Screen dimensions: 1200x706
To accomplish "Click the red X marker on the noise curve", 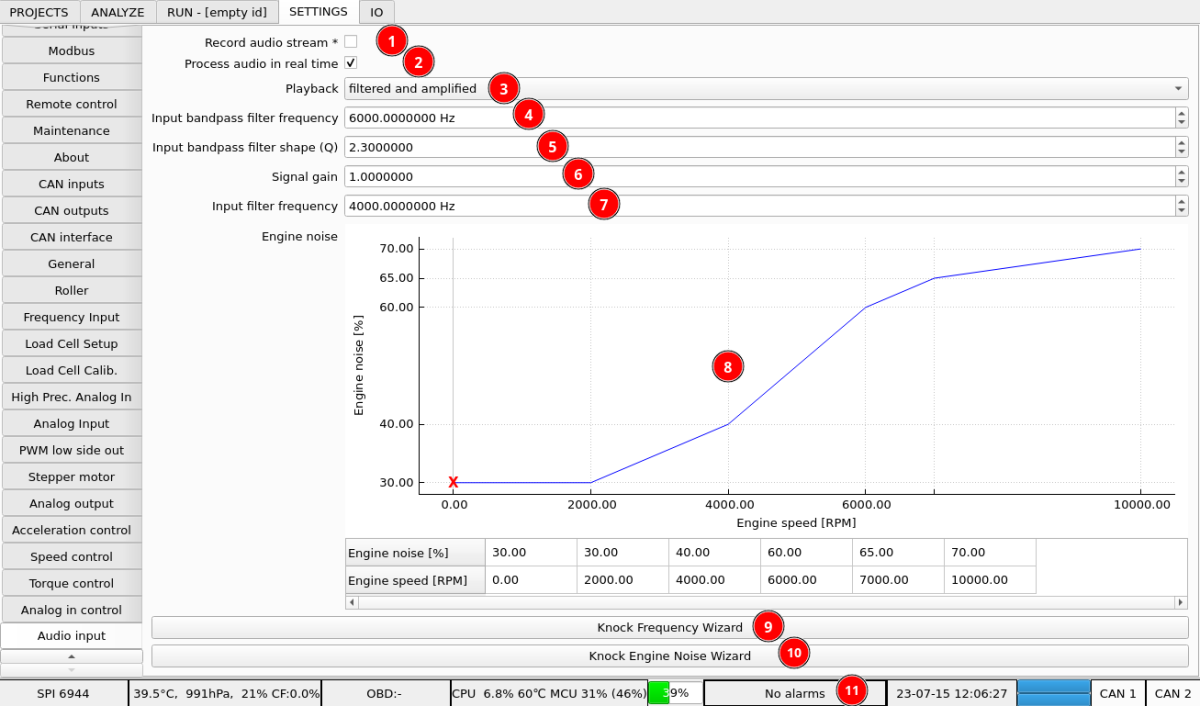I will click(x=455, y=482).
